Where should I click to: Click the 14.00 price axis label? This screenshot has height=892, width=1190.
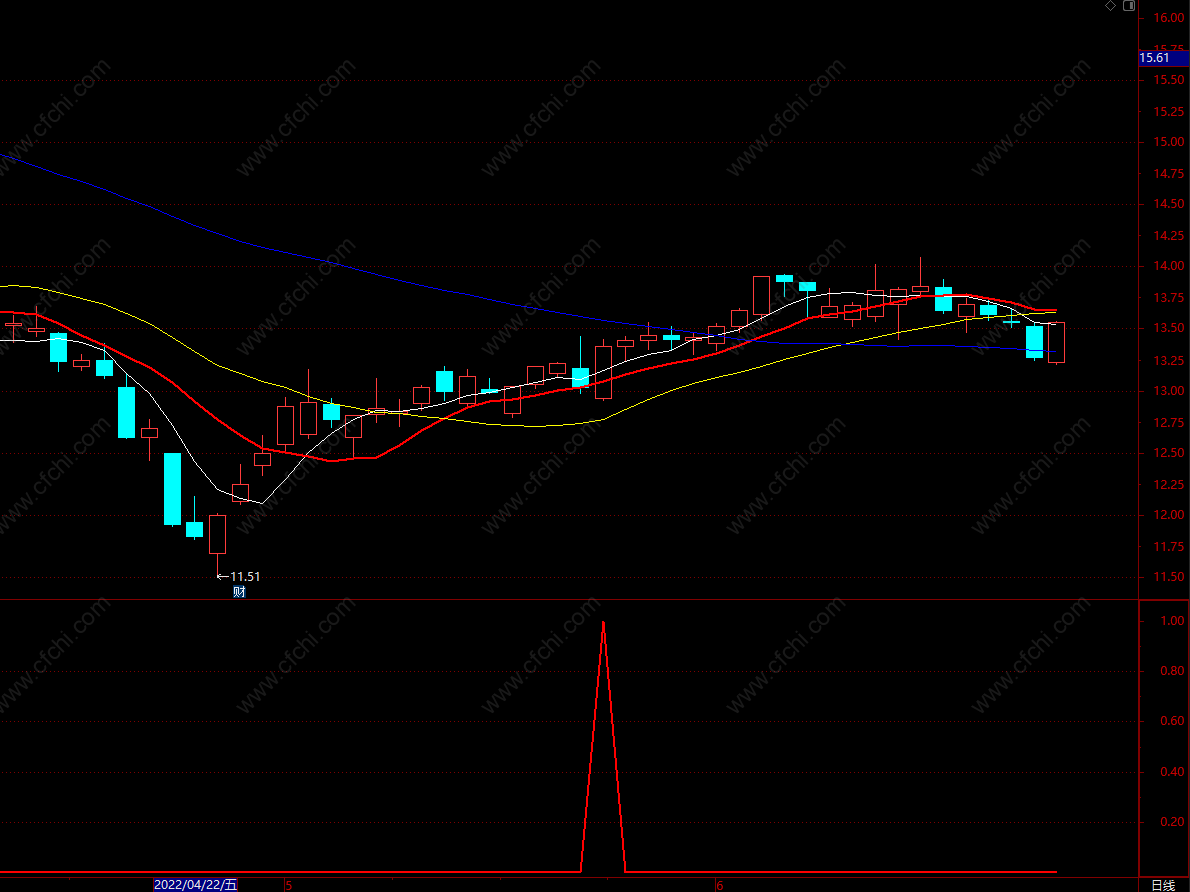point(1168,266)
